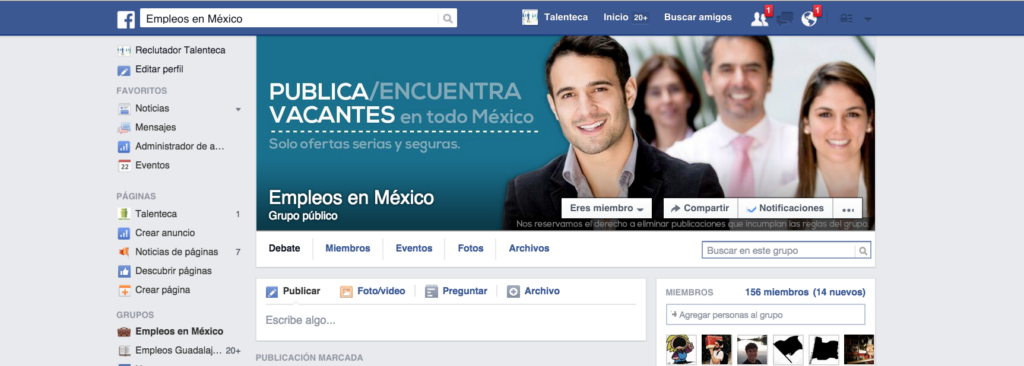Click the Mensajes sidebar icon

tap(124, 127)
